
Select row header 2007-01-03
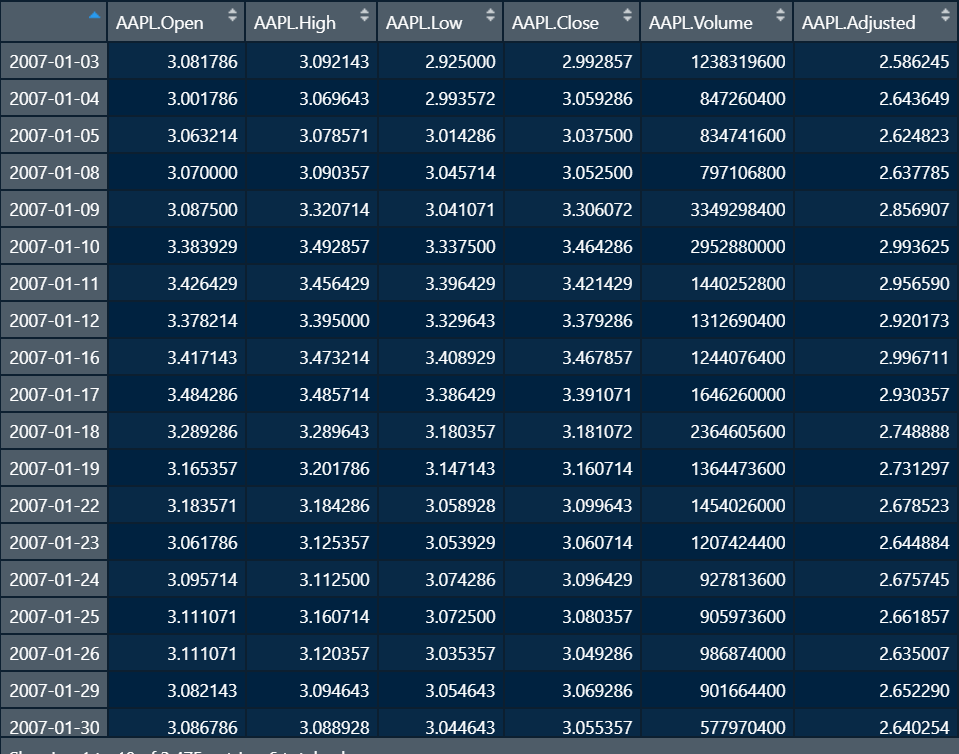point(54,61)
